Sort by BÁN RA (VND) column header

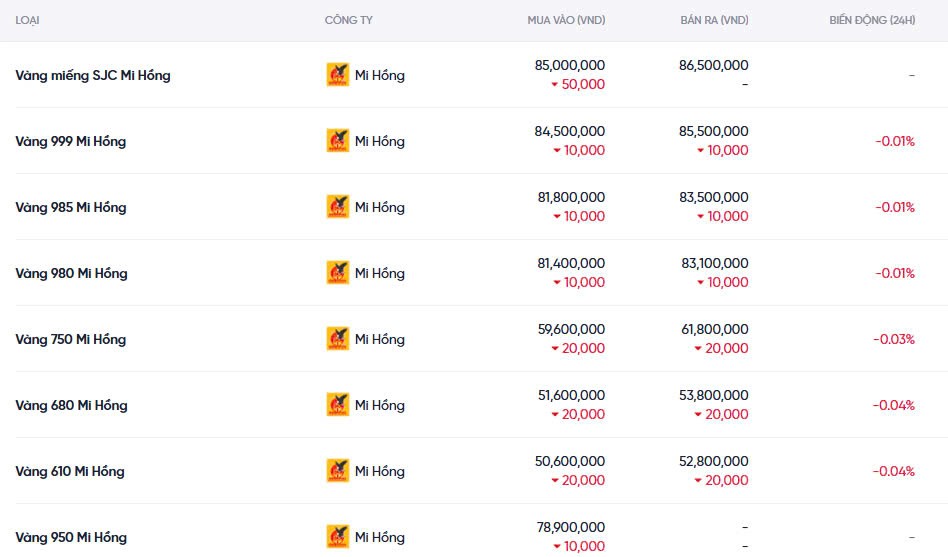pyautogui.click(x=713, y=20)
